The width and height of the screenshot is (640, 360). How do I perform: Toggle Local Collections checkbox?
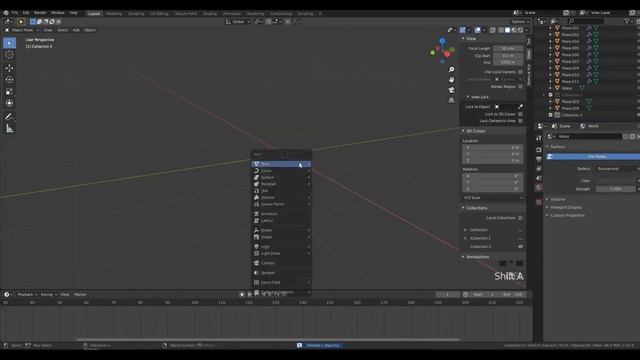(x=520, y=218)
